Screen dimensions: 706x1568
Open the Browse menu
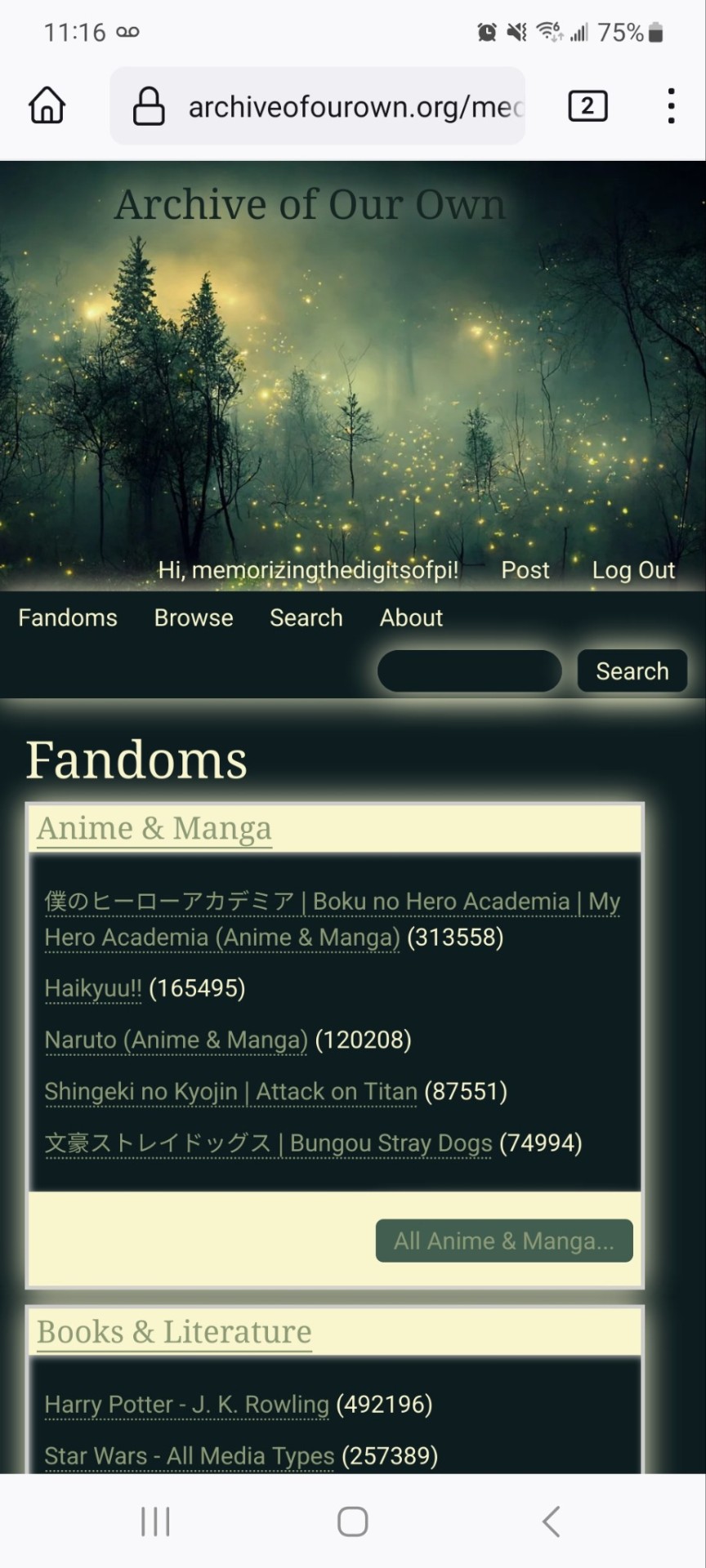(x=194, y=617)
